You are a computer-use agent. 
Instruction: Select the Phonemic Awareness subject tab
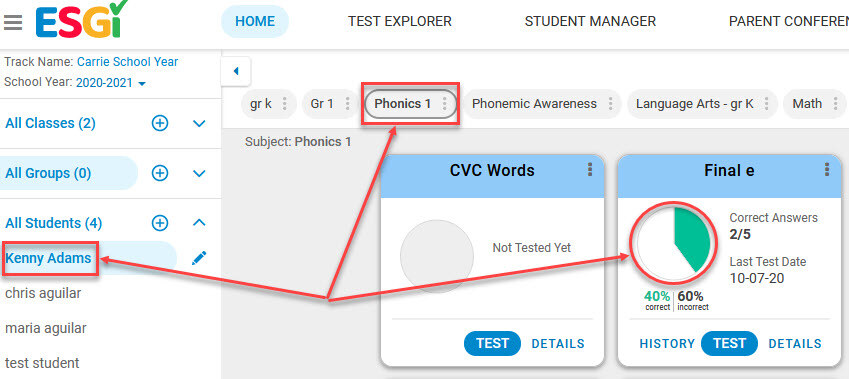pyautogui.click(x=534, y=103)
